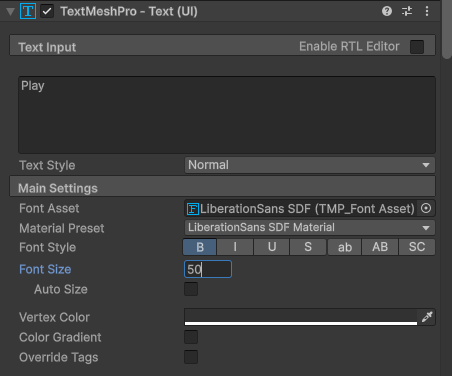Click the Vertex Color label
The image size is (452, 376).
coord(54,317)
